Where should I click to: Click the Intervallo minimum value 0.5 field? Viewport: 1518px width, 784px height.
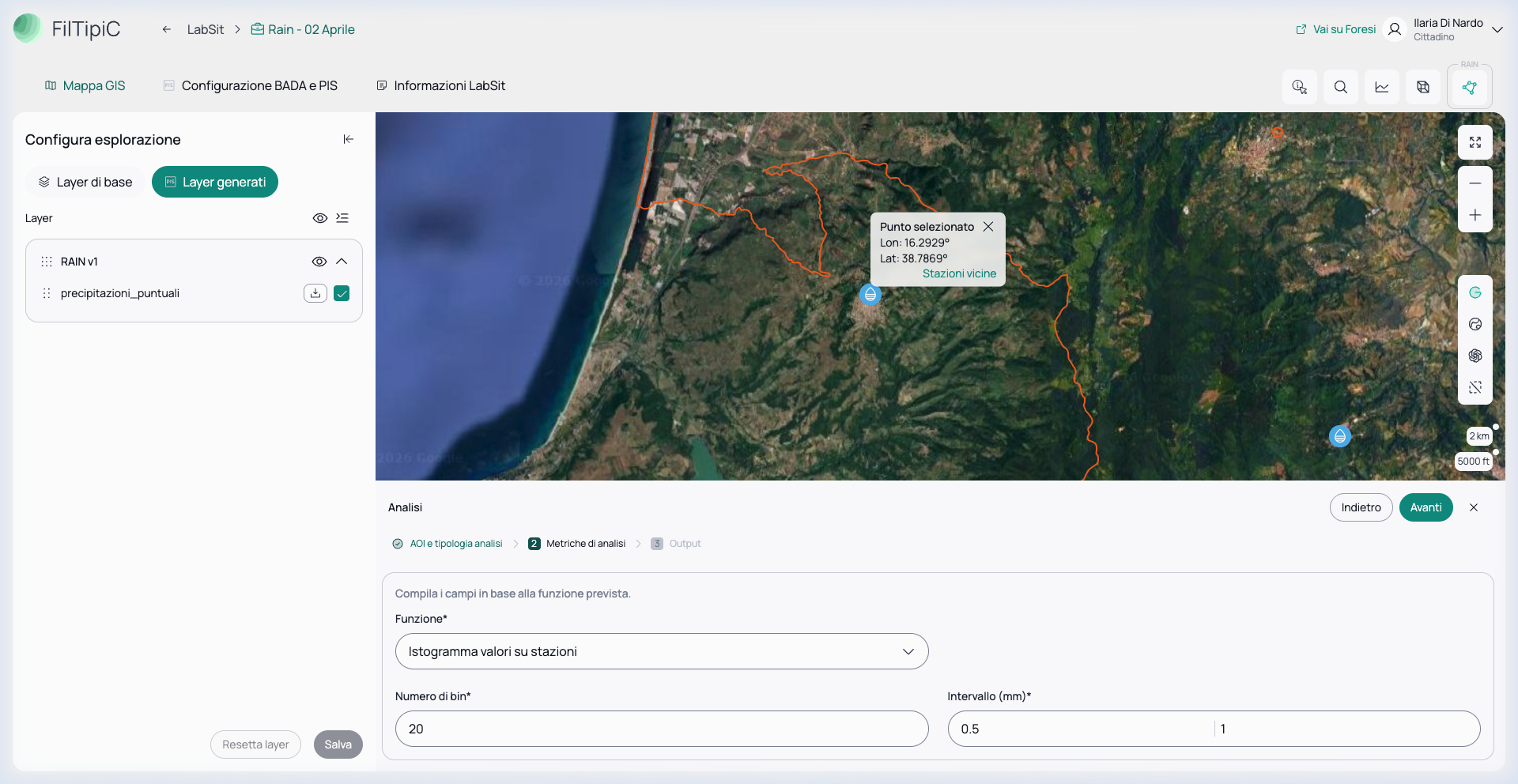pos(1082,729)
